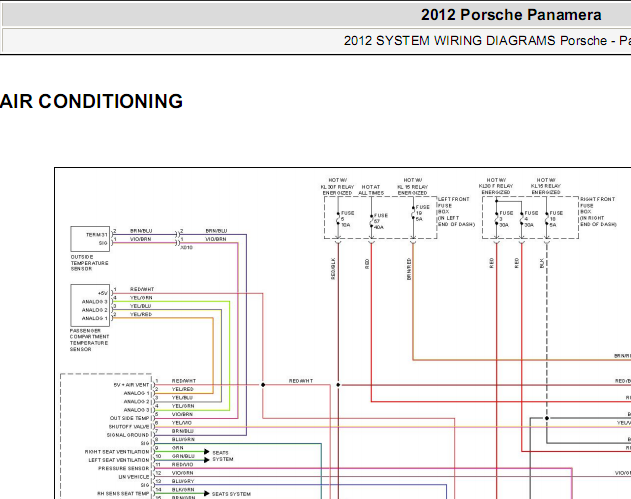Click the 'FUSE 19 5A' label
Screen dimensions: 631x499
(x=423, y=213)
